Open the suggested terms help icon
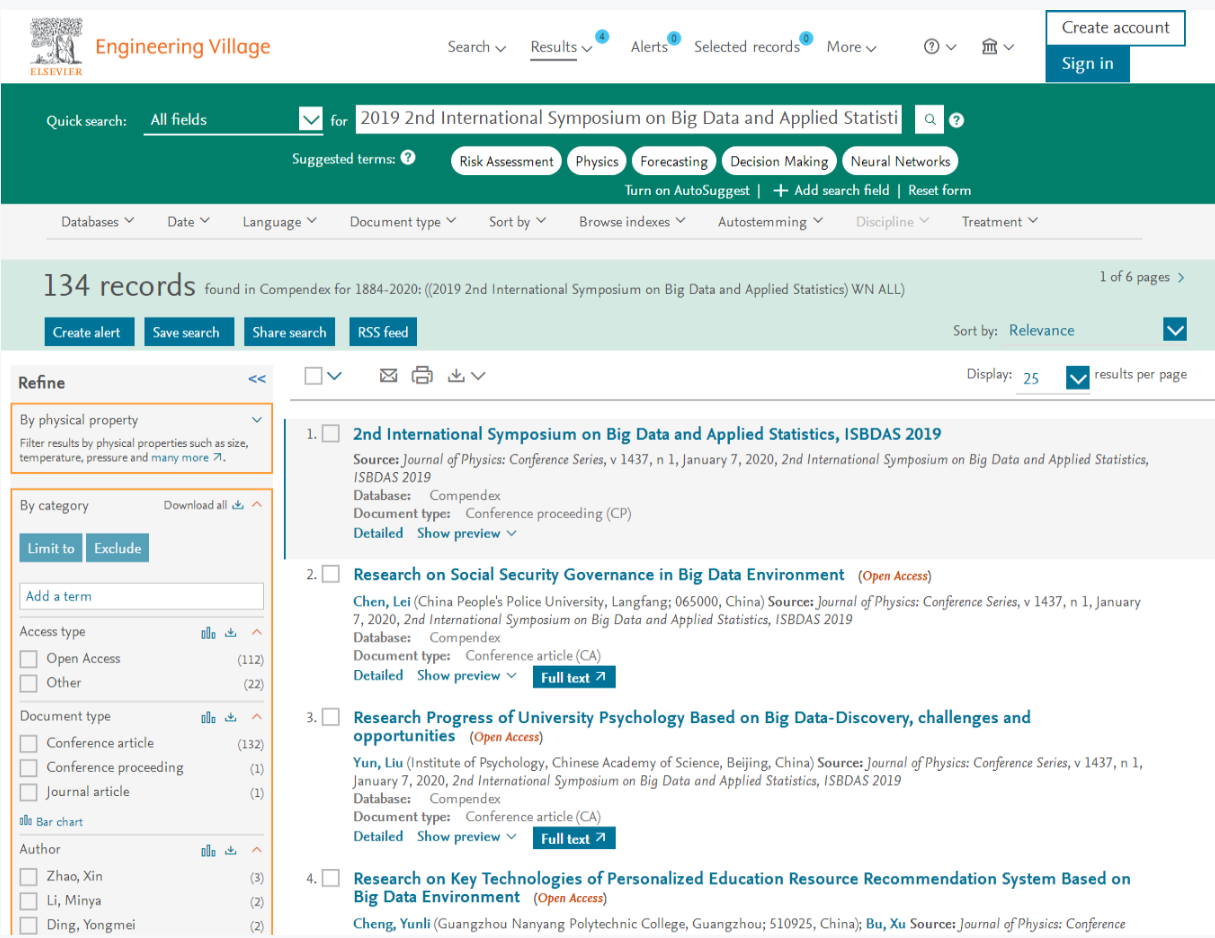The width and height of the screenshot is (1215, 938). tap(408, 158)
